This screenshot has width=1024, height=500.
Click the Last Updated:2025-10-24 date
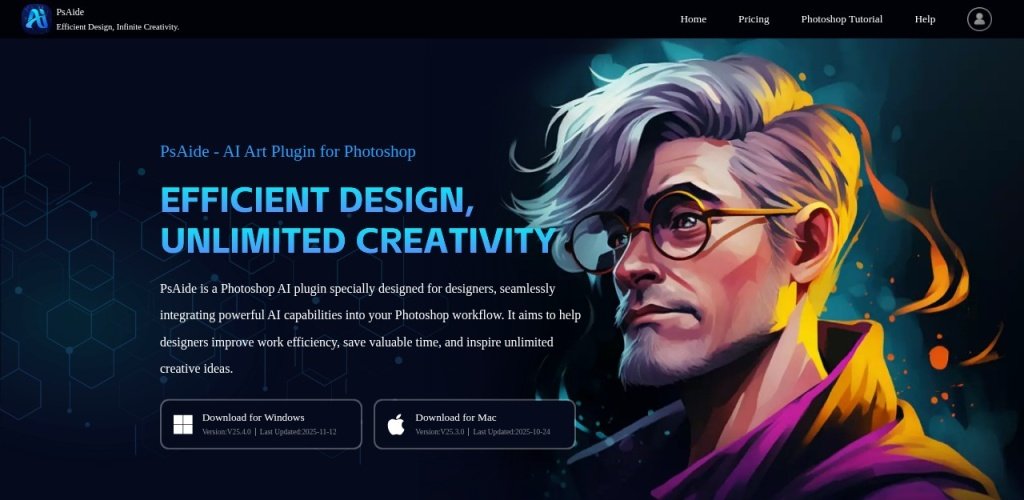(x=511, y=432)
